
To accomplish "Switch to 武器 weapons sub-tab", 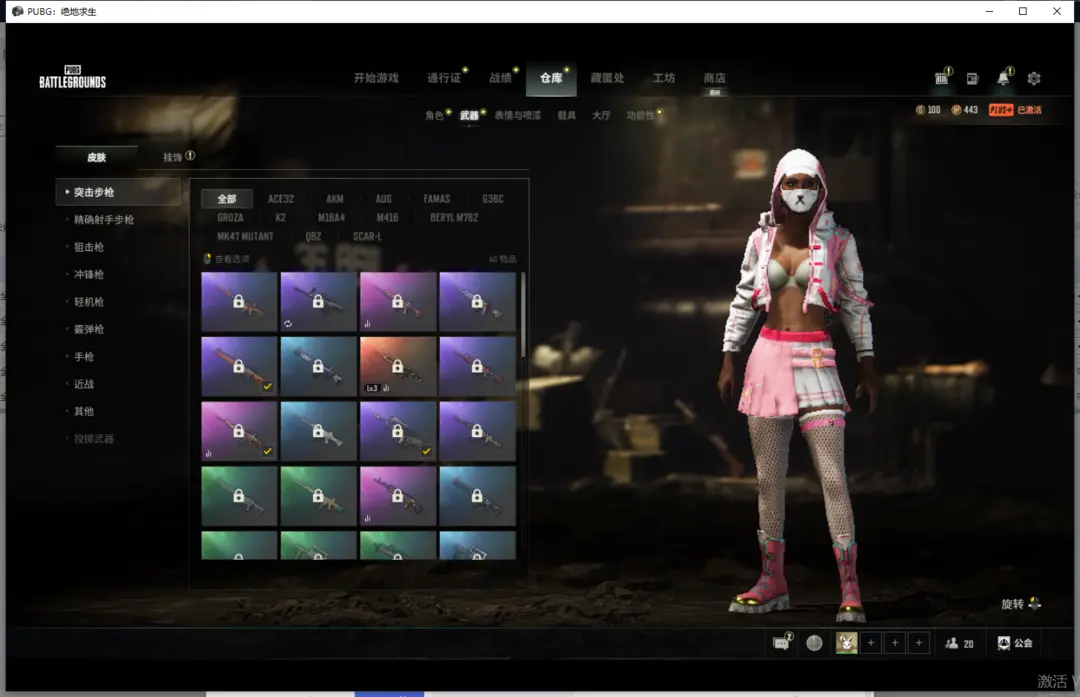I will coord(469,115).
